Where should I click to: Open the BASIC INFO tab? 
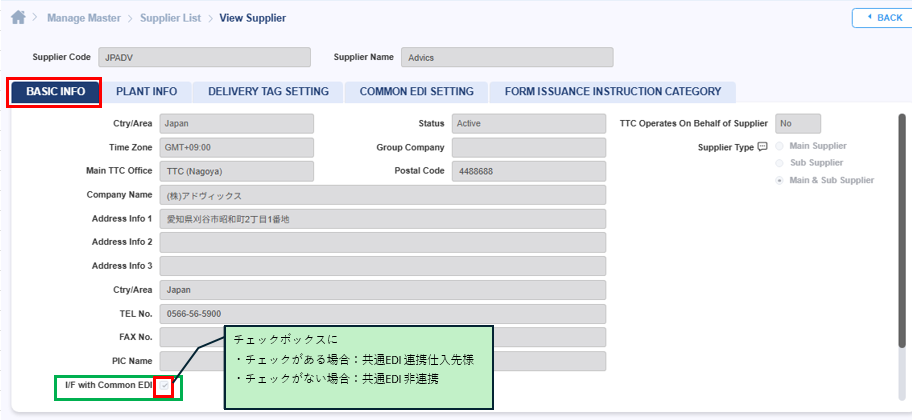[55, 92]
